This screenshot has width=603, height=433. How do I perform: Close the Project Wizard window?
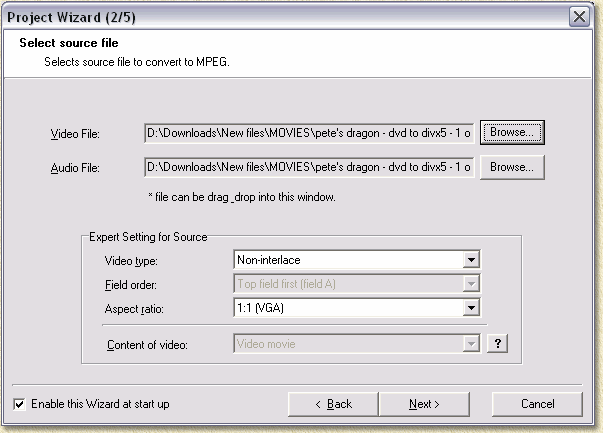579,17
